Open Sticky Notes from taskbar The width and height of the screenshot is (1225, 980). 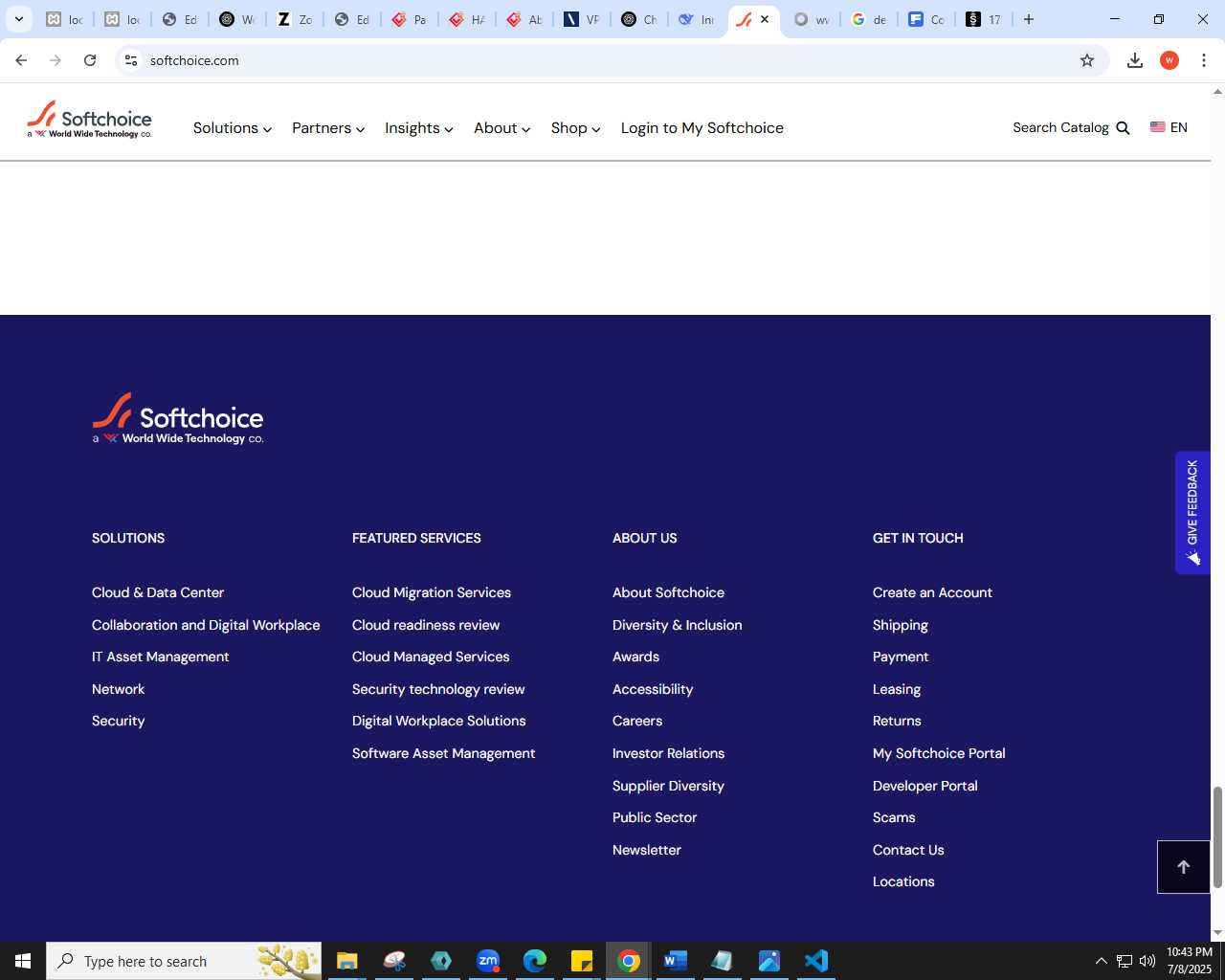point(582,961)
